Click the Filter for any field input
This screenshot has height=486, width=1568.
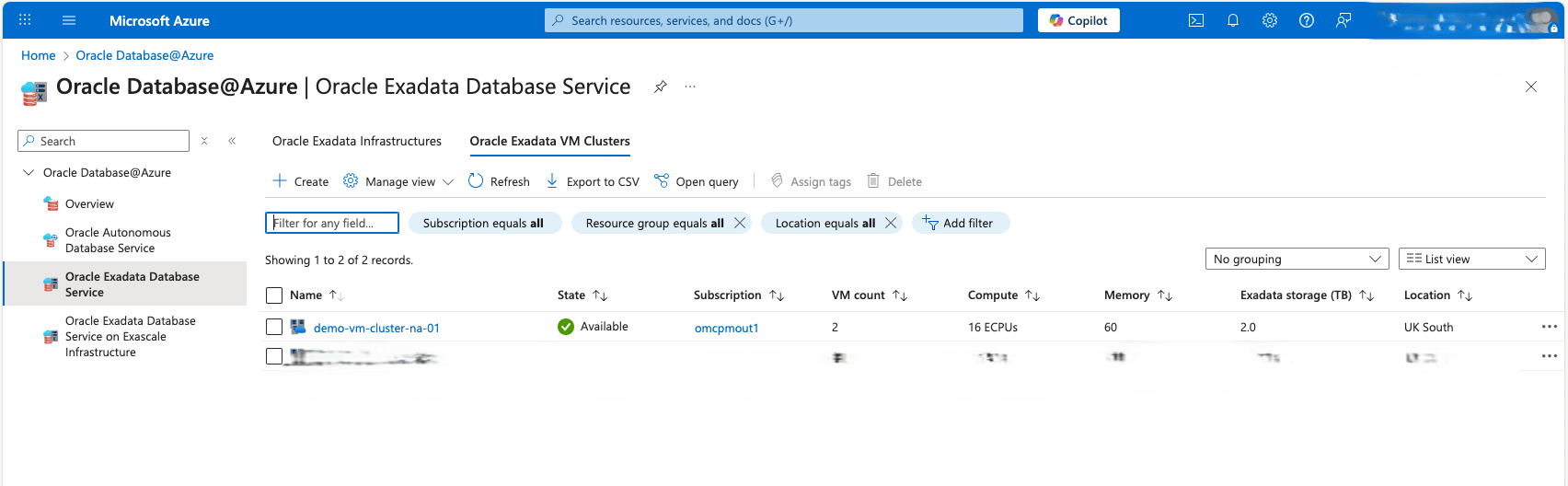(332, 223)
